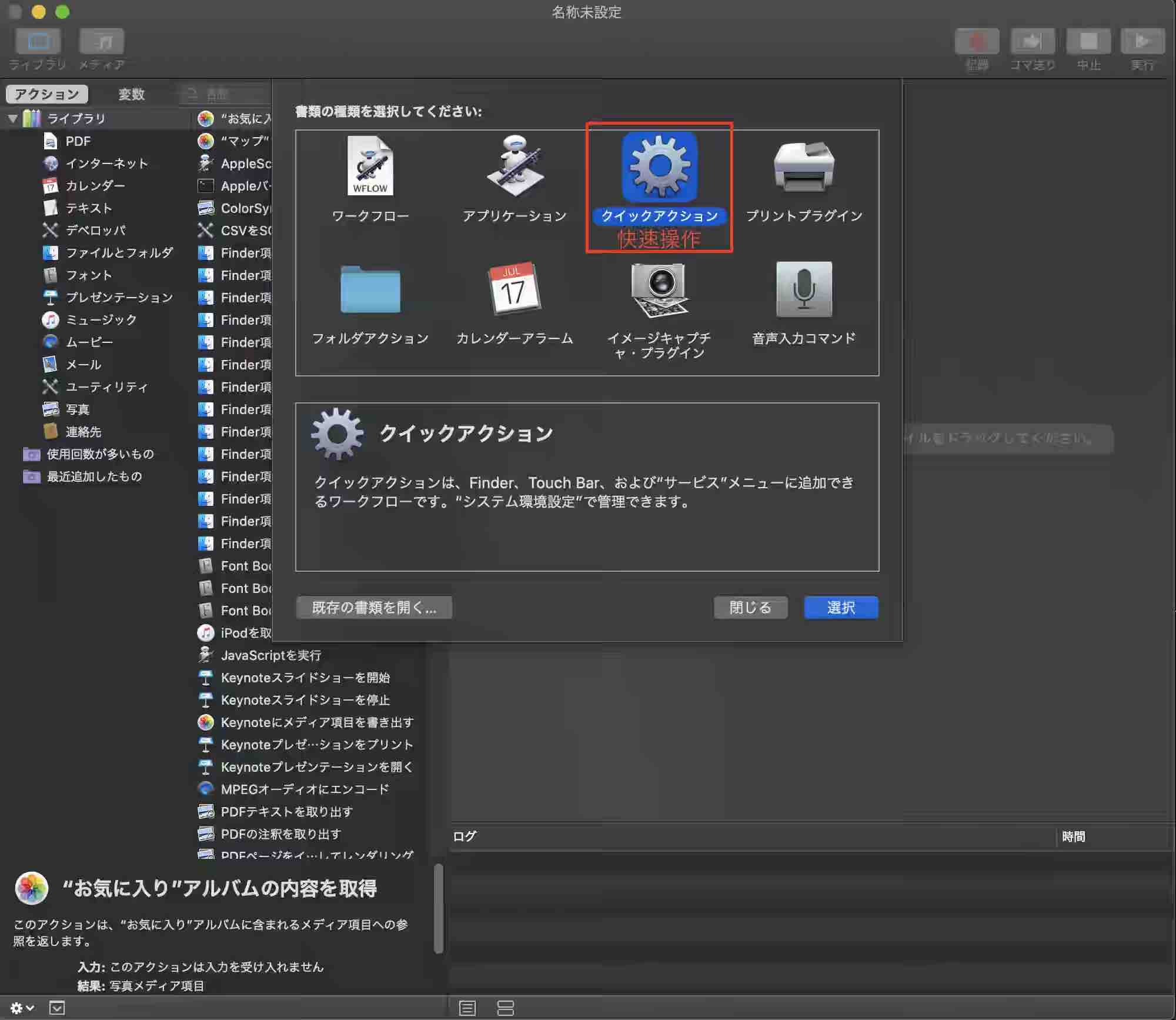Viewport: 1176px width, 1020px height.
Task: Click the description pane scrollbar
Action: point(438,908)
